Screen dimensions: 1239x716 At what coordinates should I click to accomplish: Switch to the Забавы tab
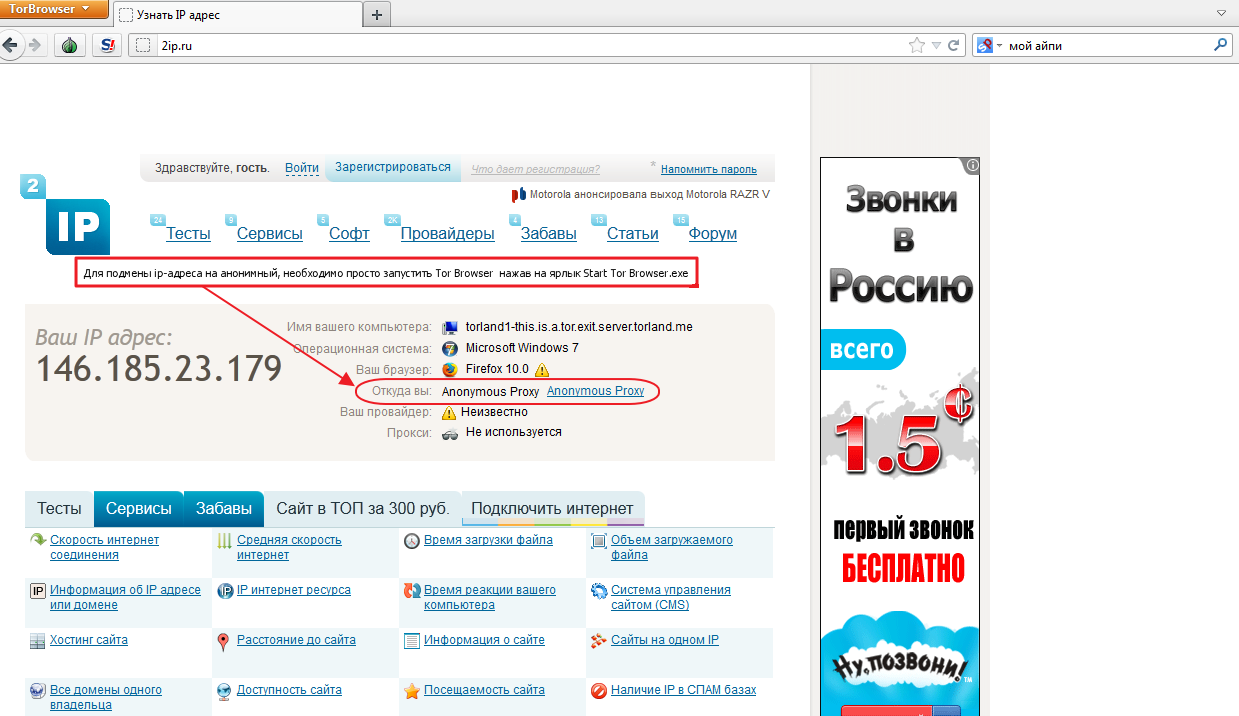[x=223, y=508]
